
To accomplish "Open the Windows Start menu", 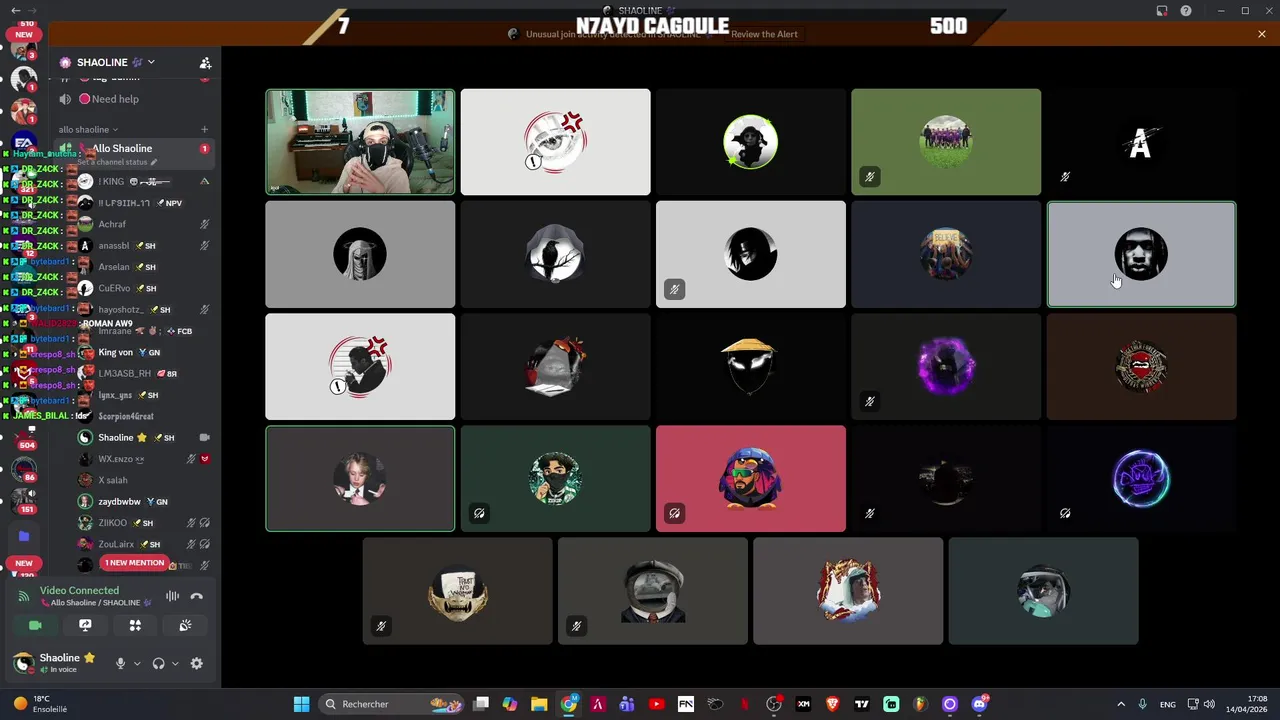I will [x=301, y=704].
